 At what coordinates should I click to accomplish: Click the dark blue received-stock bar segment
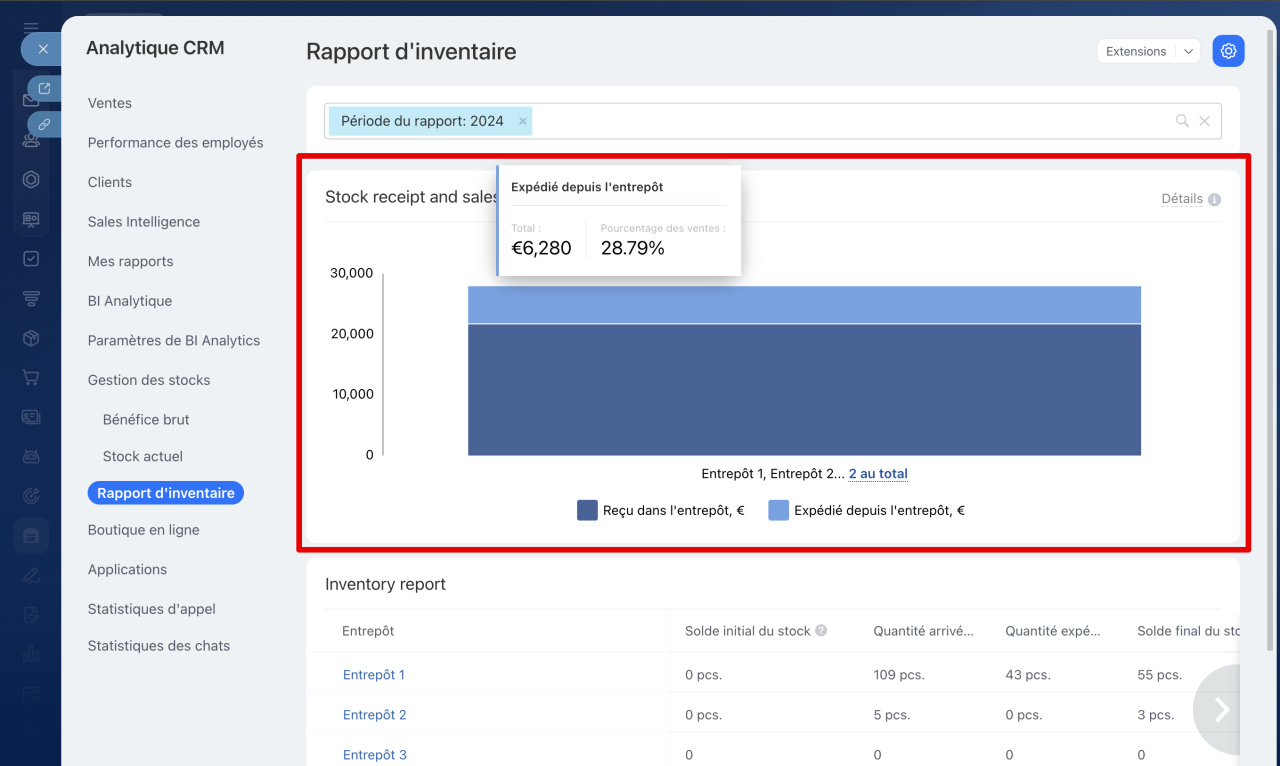tap(804, 390)
